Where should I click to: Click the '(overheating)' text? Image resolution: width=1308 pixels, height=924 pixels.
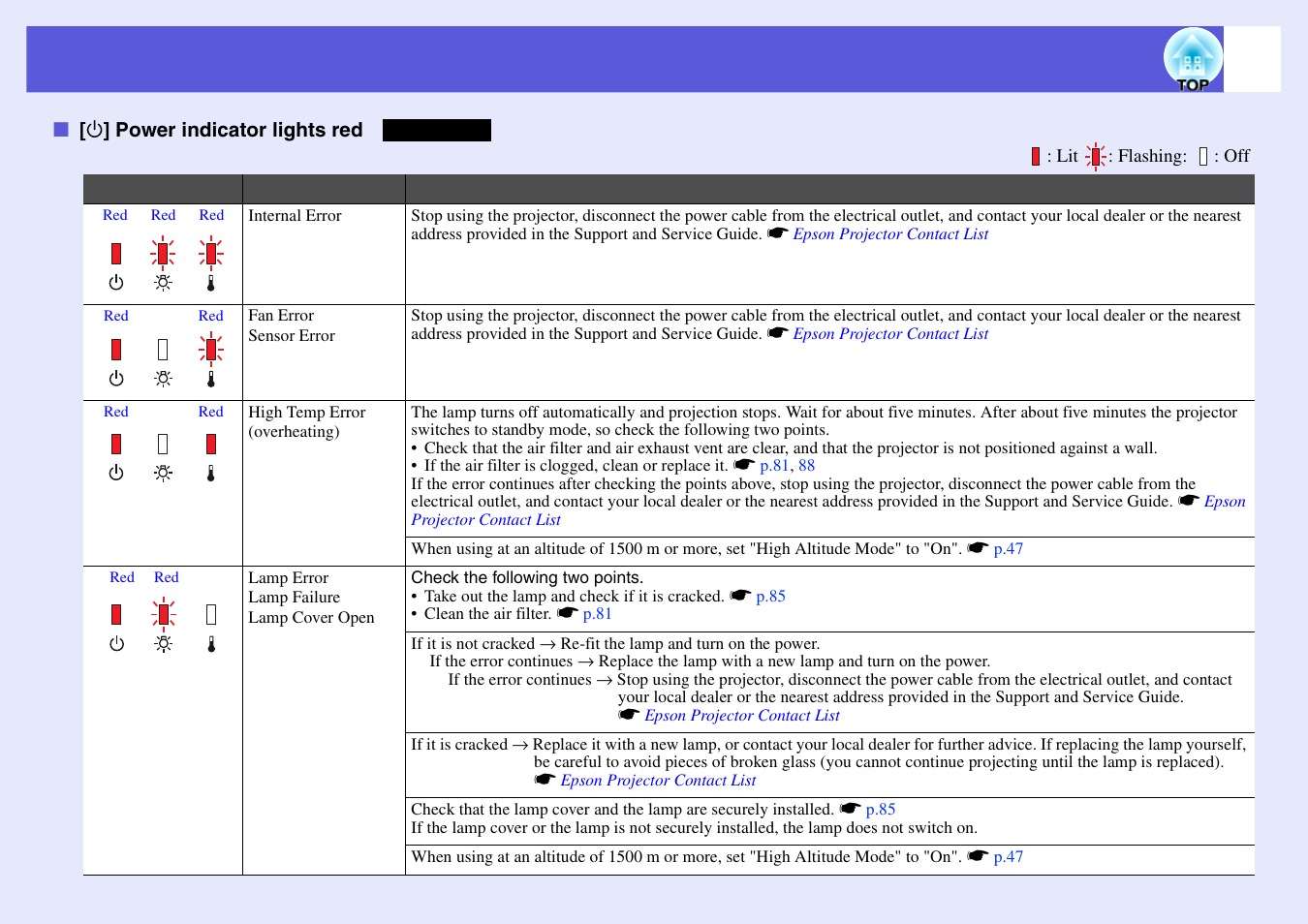coord(294,432)
